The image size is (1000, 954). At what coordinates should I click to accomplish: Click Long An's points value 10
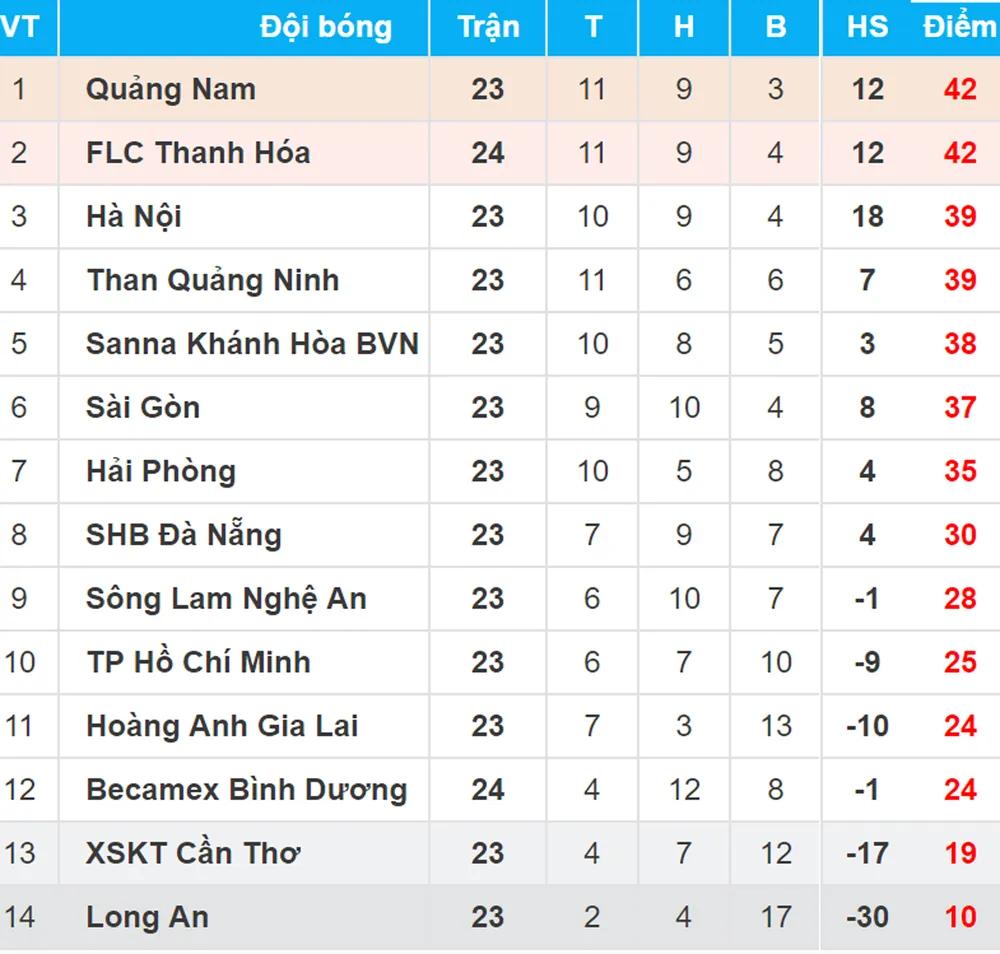960,917
